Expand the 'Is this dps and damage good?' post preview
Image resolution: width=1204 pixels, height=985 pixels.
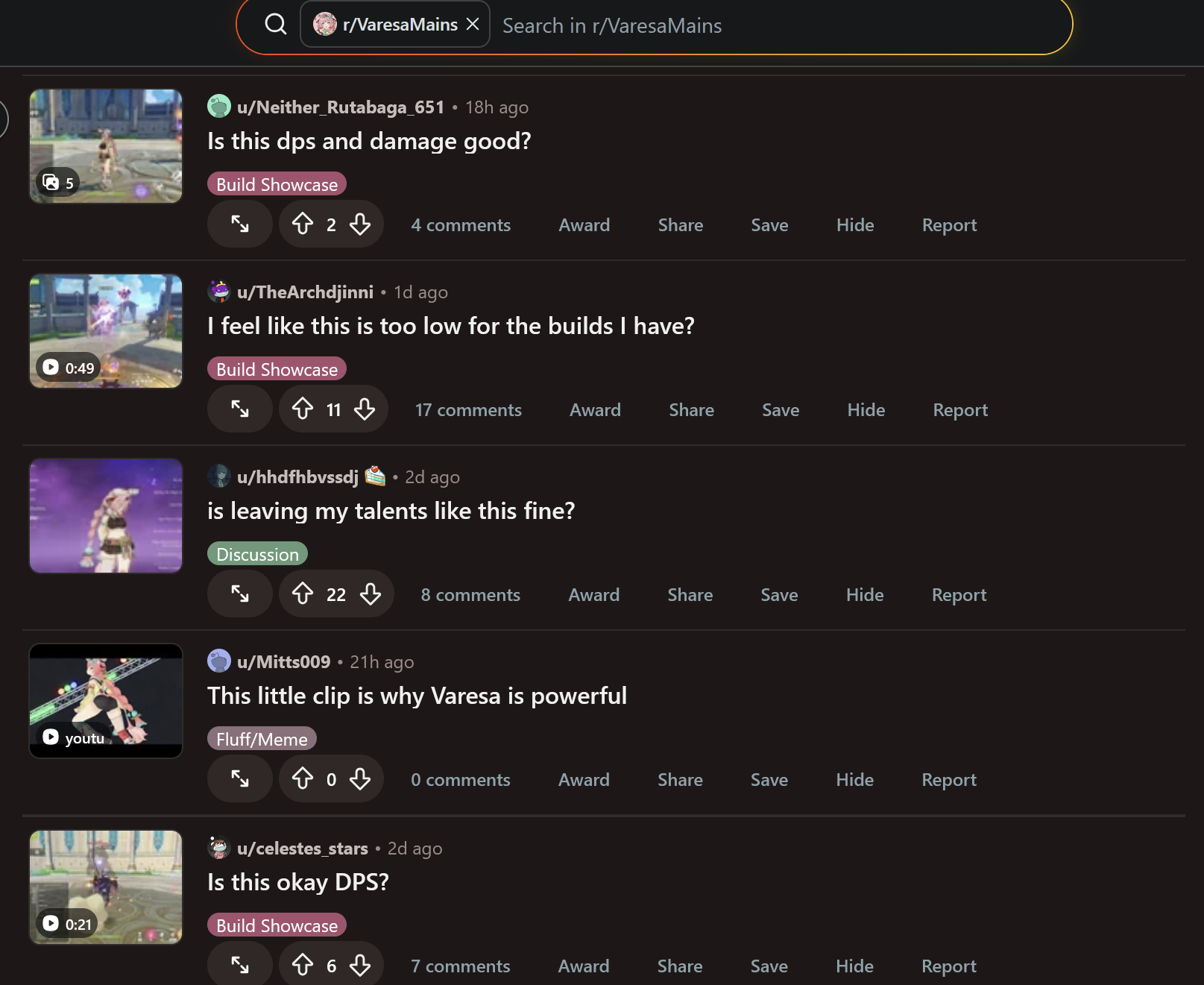pos(240,224)
